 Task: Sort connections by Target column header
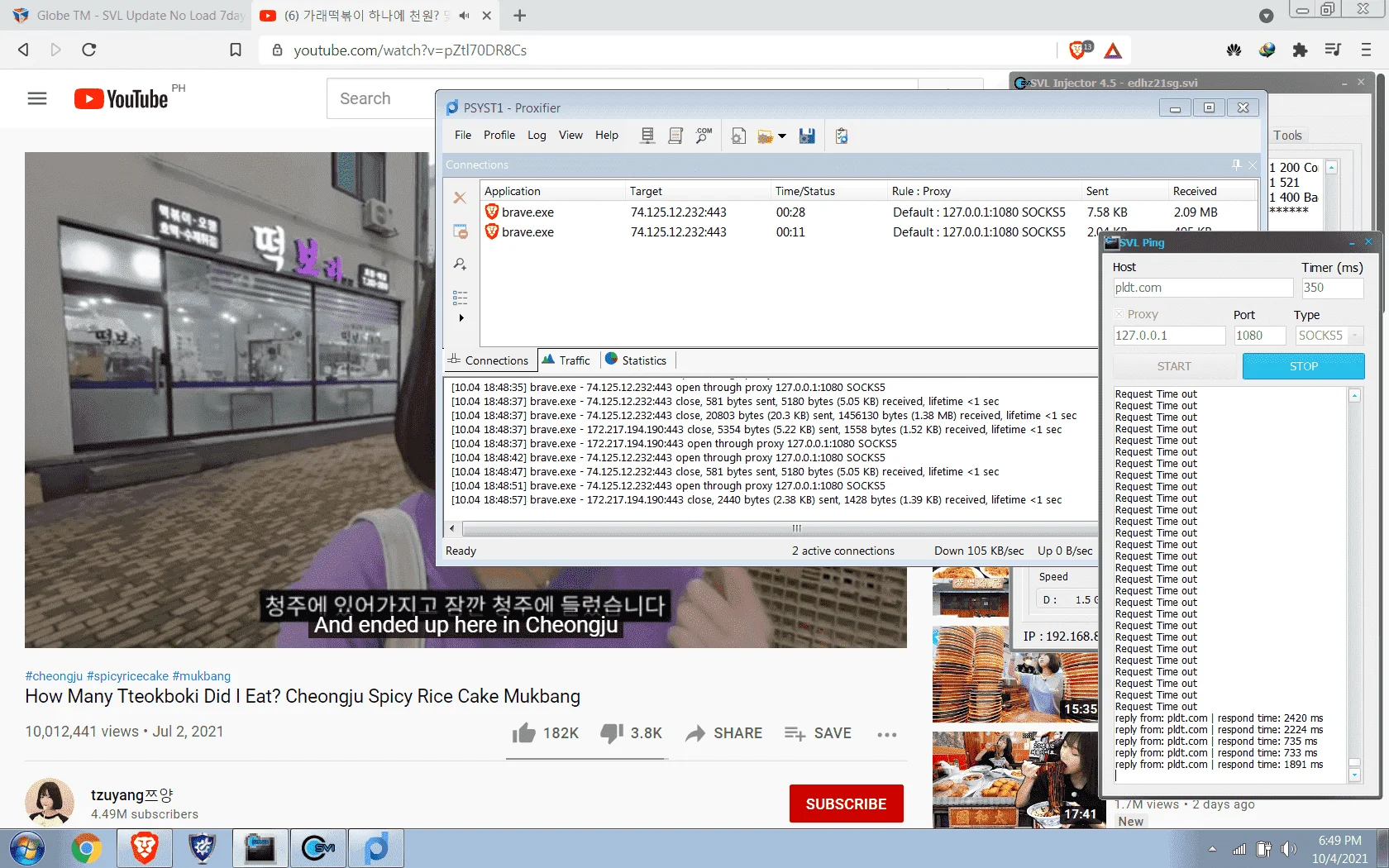(x=698, y=191)
